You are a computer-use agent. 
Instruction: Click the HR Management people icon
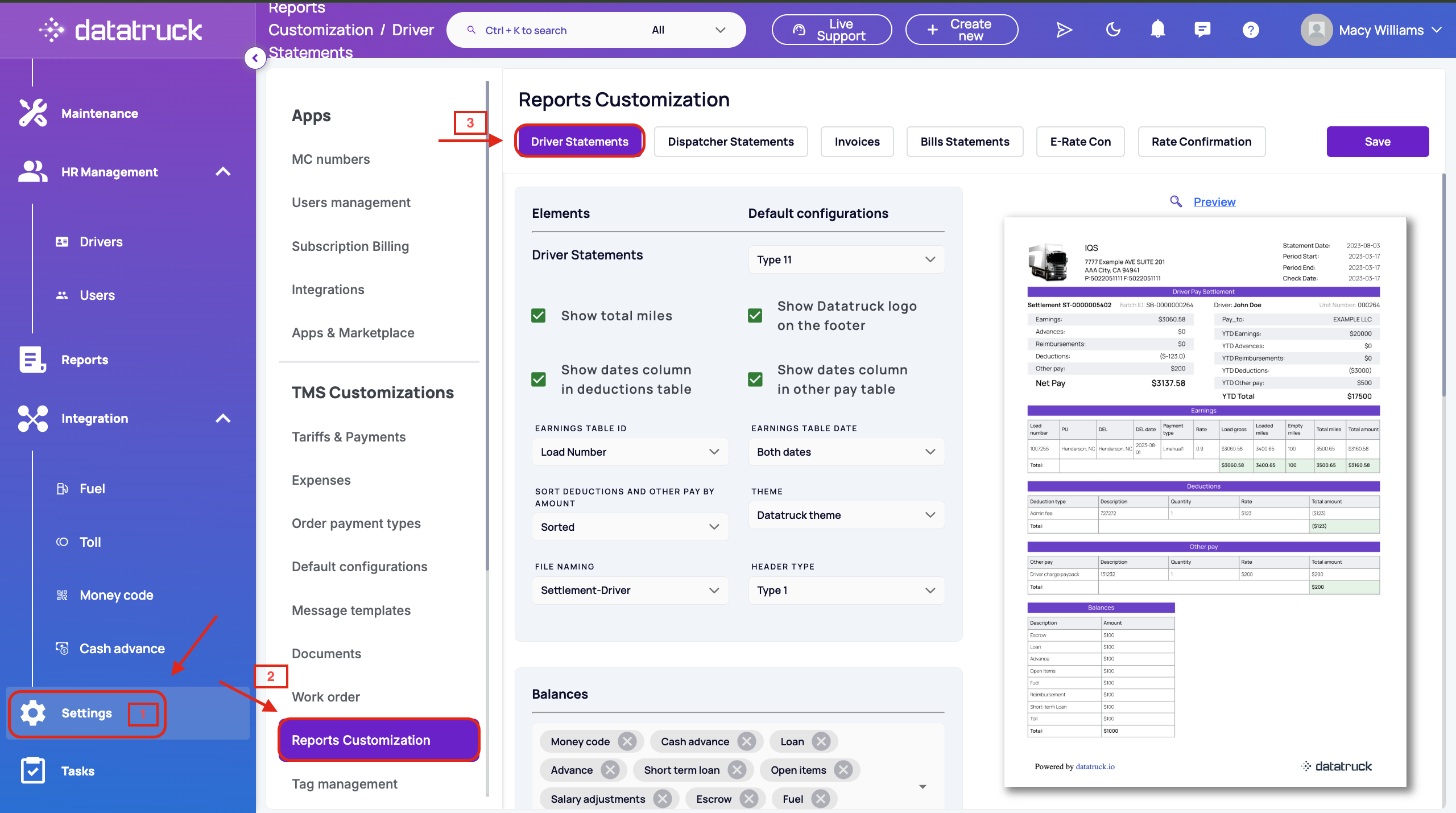[x=33, y=171]
